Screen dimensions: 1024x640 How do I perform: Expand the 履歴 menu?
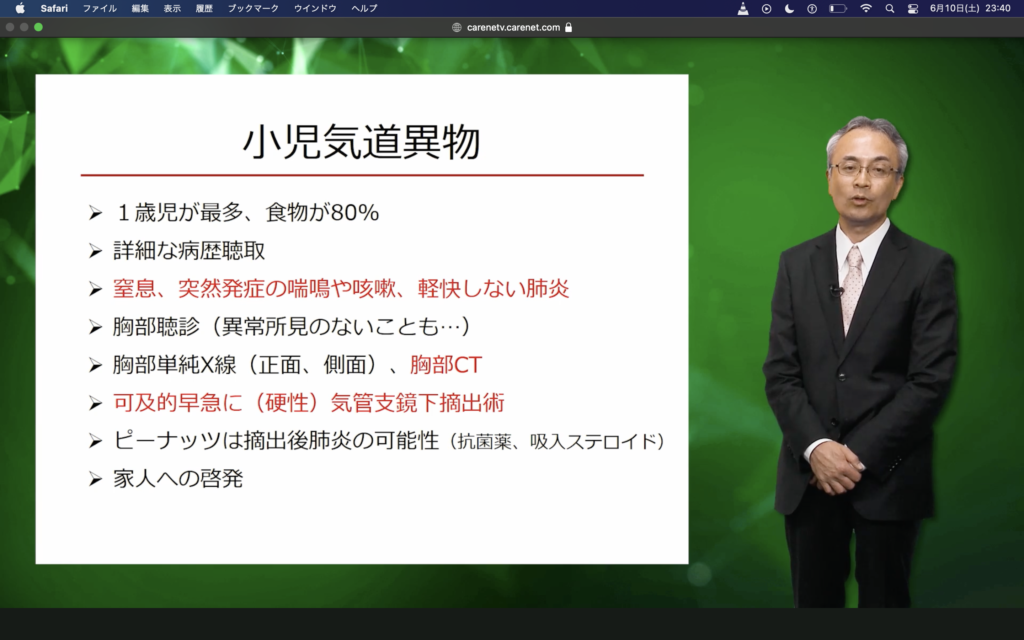(x=204, y=8)
